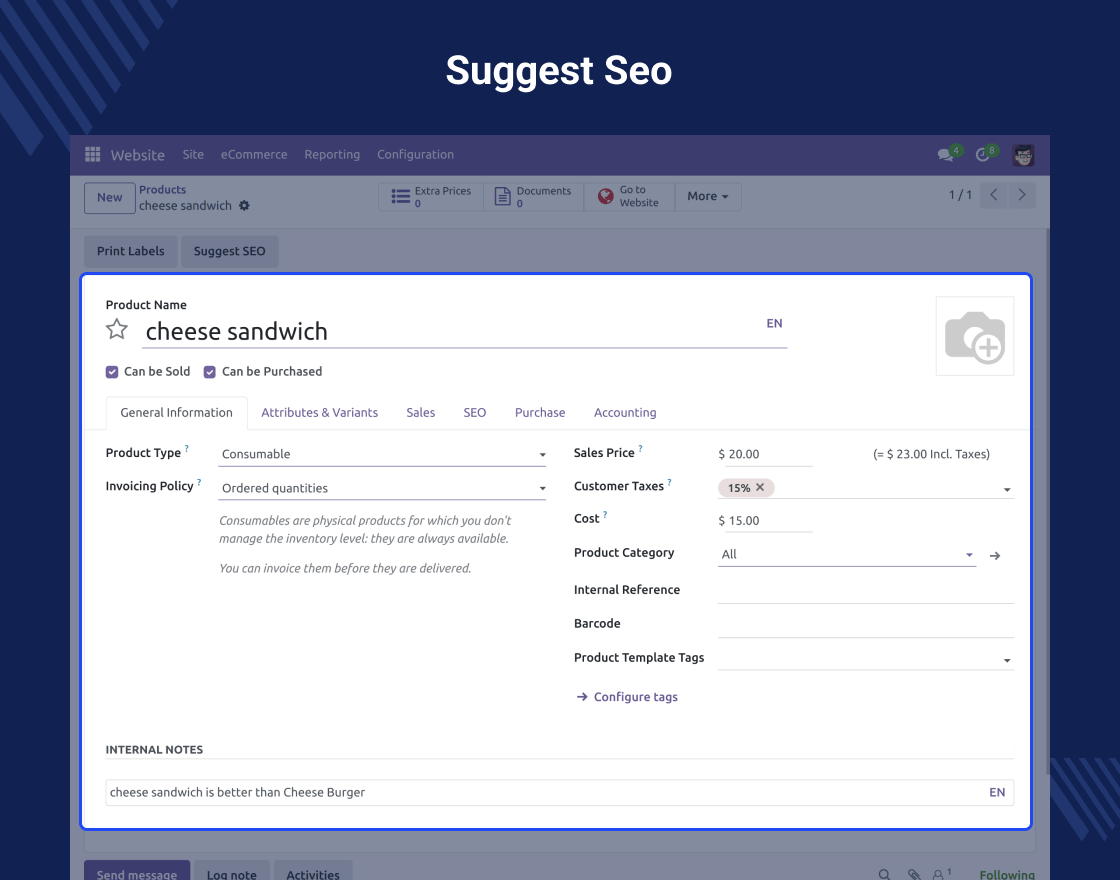Open the eCommerce menu

pos(254,154)
